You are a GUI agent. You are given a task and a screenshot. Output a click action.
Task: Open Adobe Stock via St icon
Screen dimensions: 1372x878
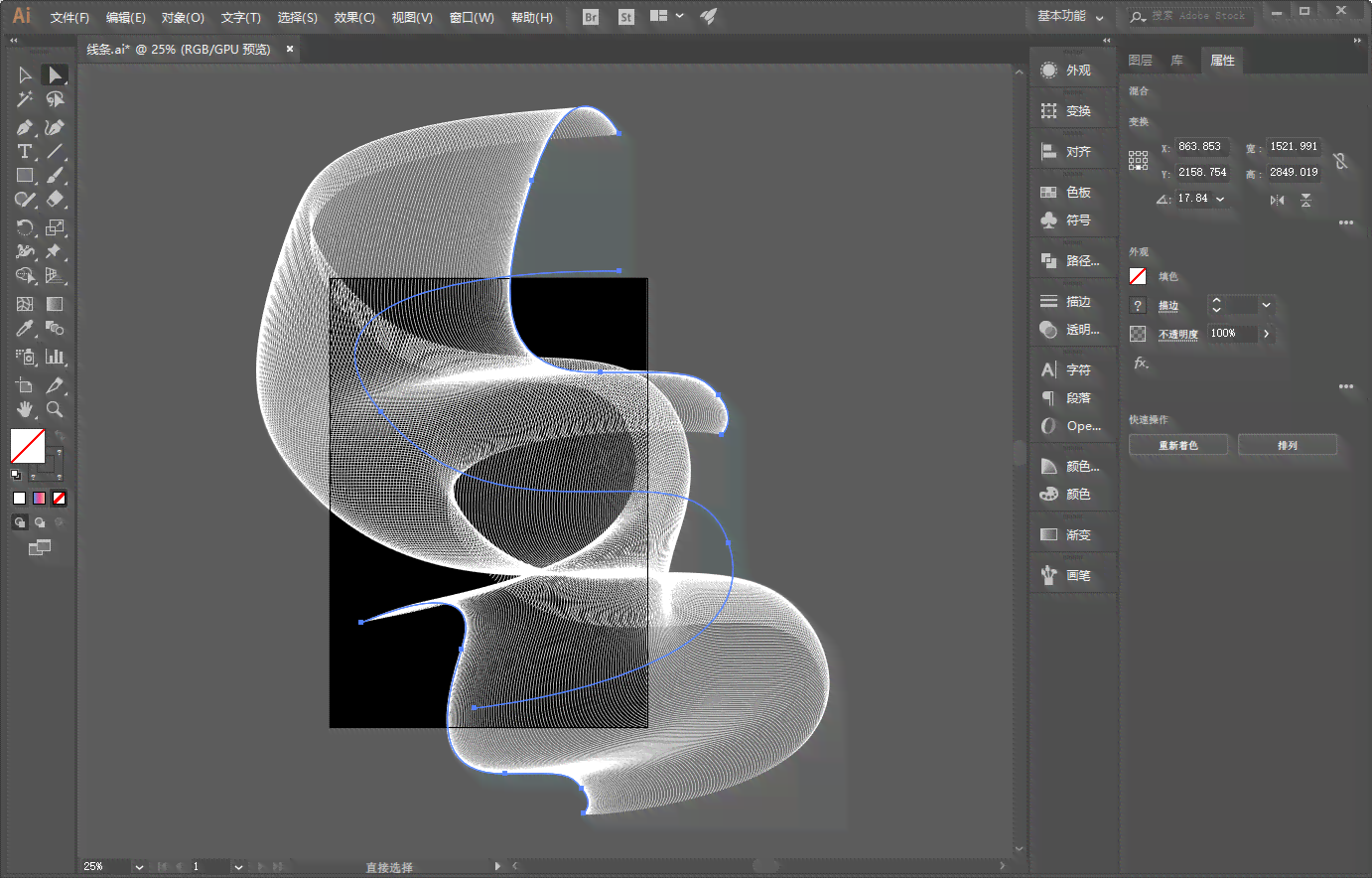click(625, 17)
